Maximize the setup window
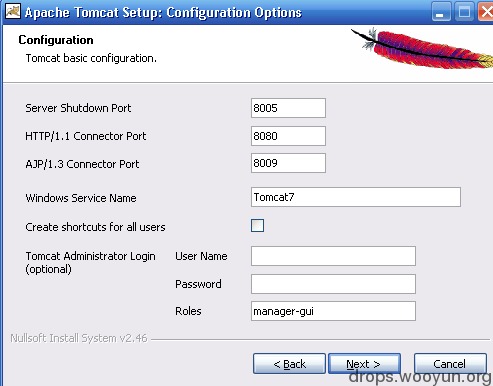Image resolution: width=493 pixels, height=386 pixels. 464,12
